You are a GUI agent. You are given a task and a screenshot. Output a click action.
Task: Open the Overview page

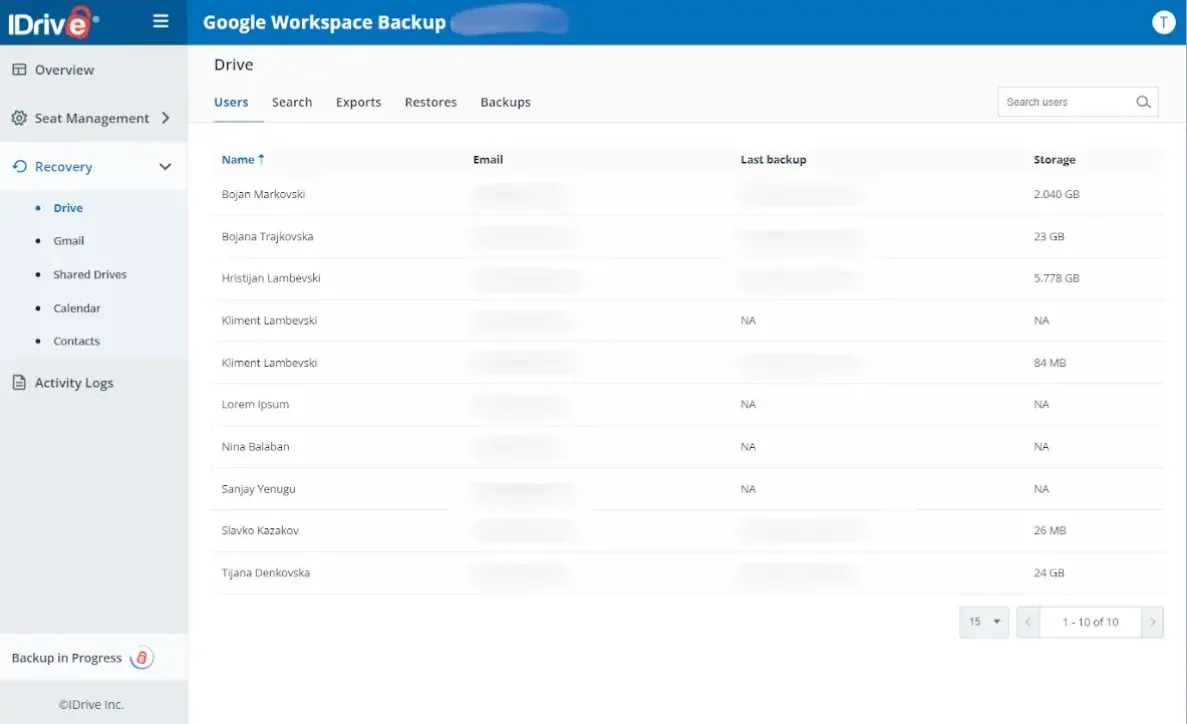64,70
